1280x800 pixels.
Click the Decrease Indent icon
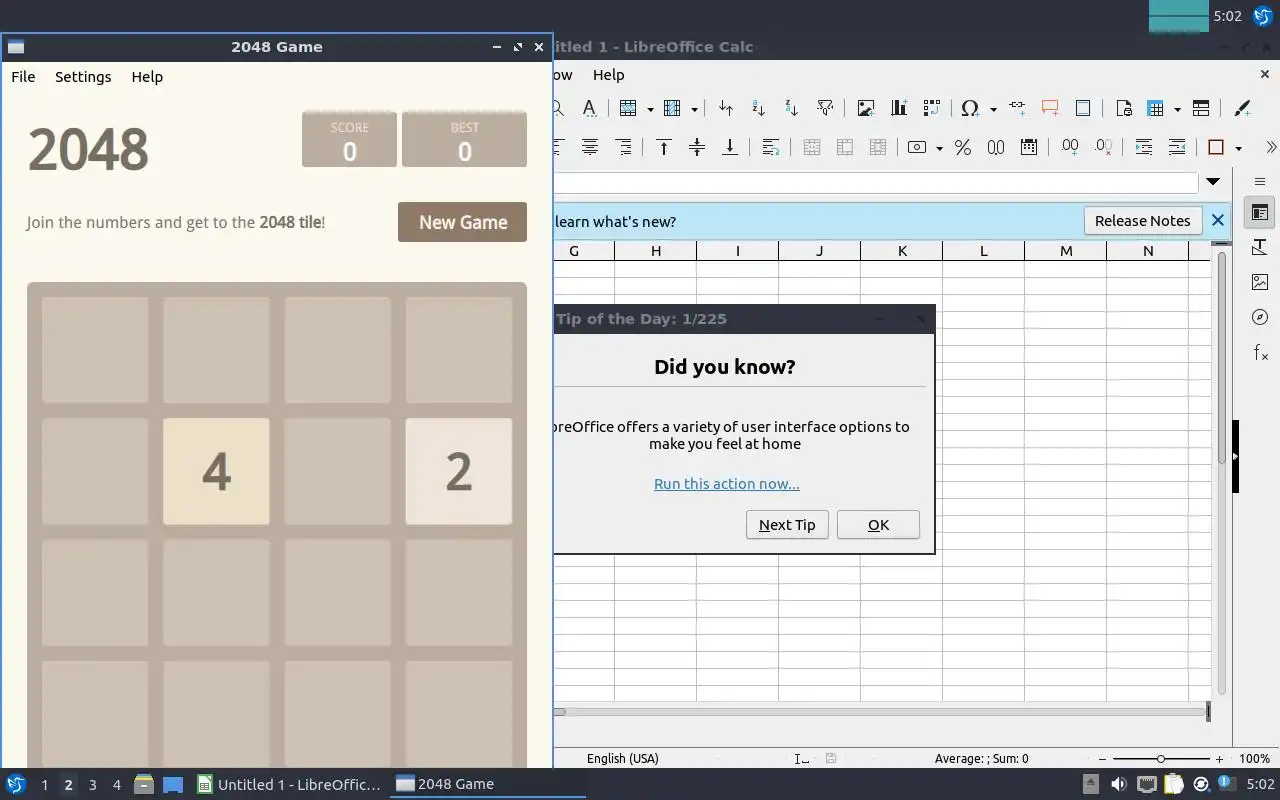click(1177, 147)
